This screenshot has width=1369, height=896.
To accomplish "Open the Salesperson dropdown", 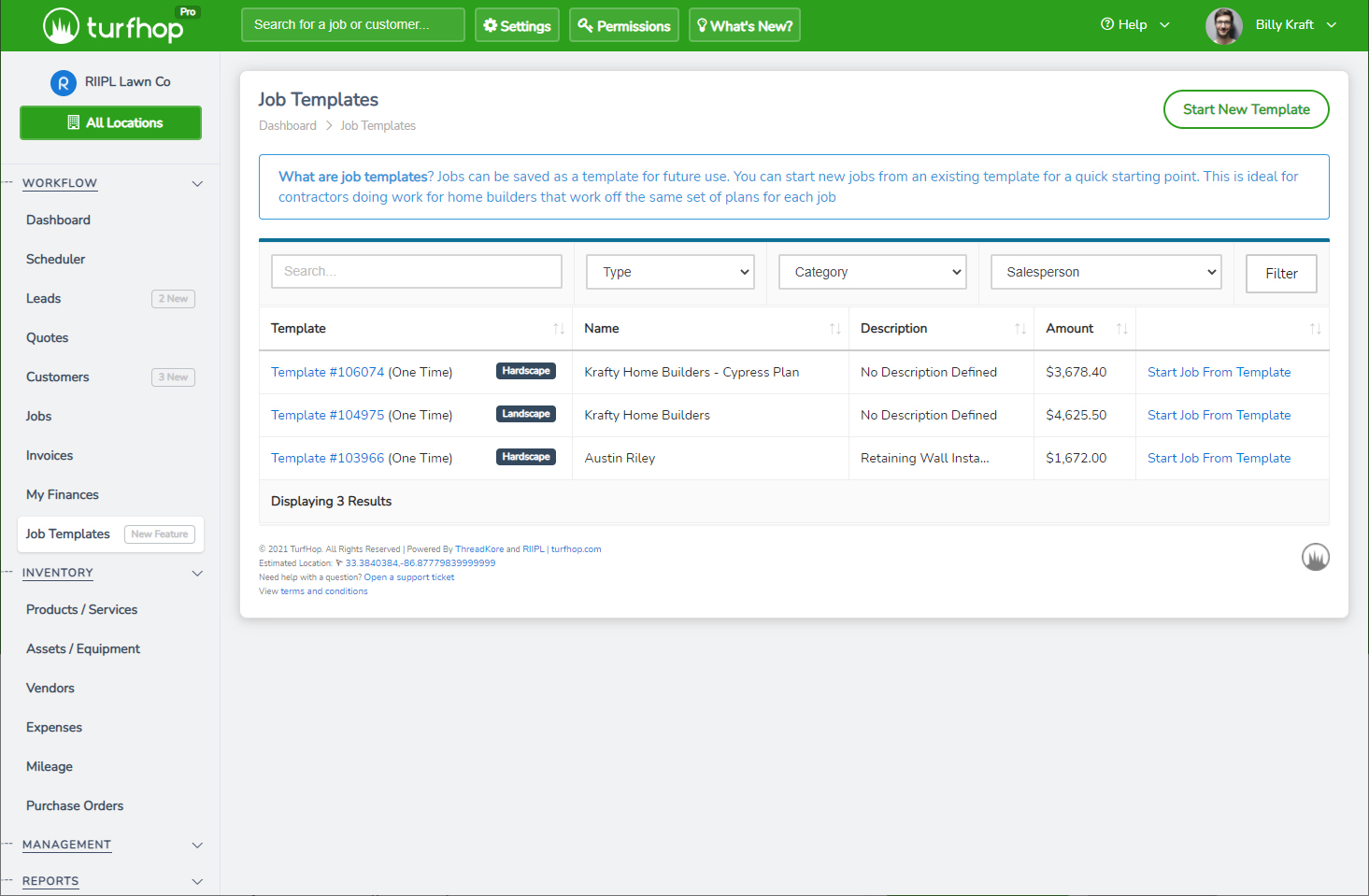I will pyautogui.click(x=1105, y=271).
